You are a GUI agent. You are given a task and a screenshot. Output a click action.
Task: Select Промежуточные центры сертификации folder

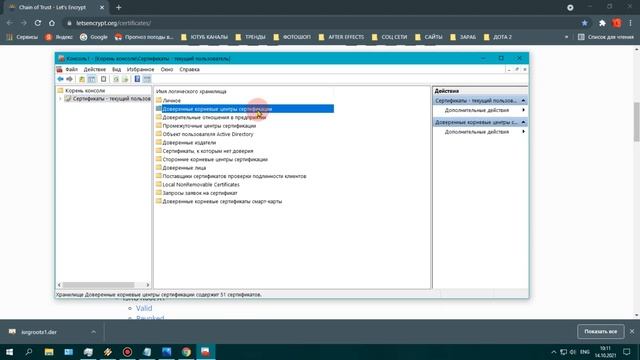[x=206, y=126]
